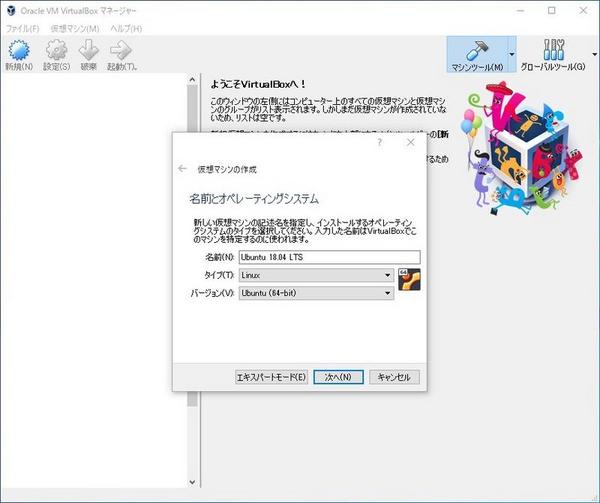Maximize the VirtualBox Manager window

pyautogui.click(x=551, y=11)
